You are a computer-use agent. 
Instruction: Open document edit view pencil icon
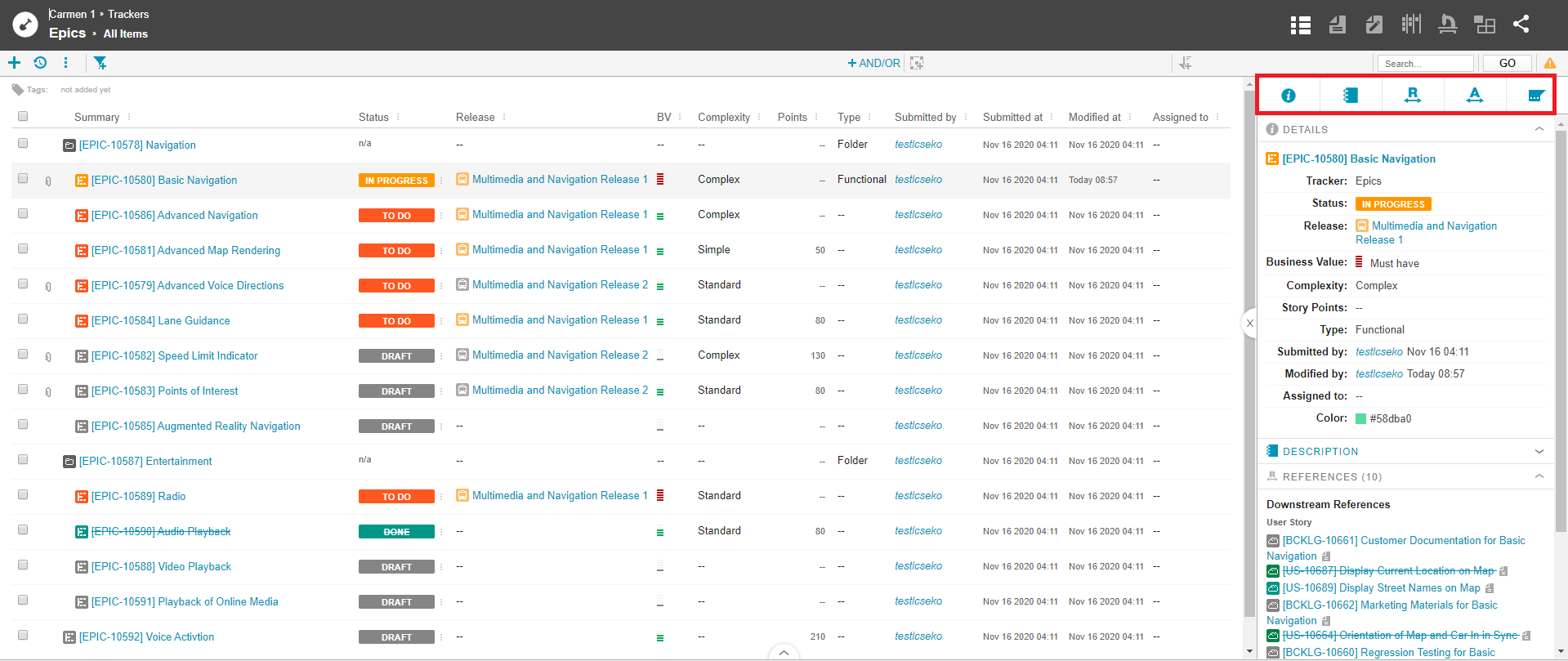1374,25
